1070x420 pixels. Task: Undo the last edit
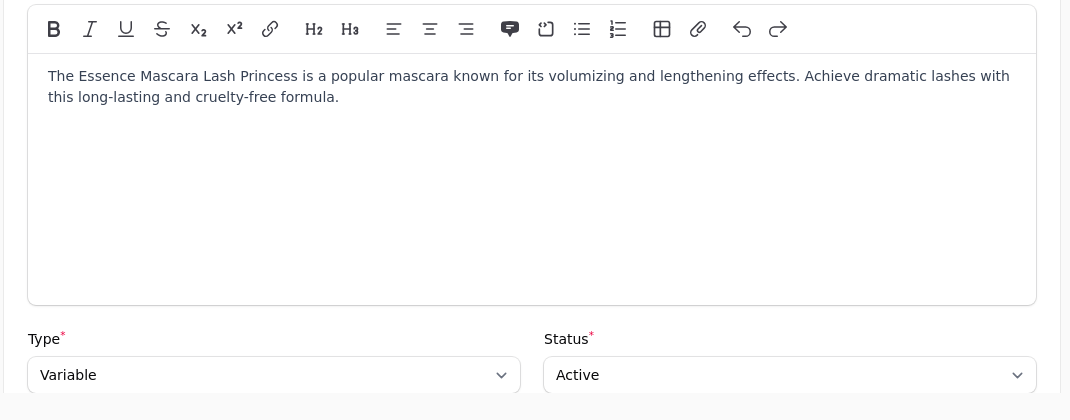point(742,29)
